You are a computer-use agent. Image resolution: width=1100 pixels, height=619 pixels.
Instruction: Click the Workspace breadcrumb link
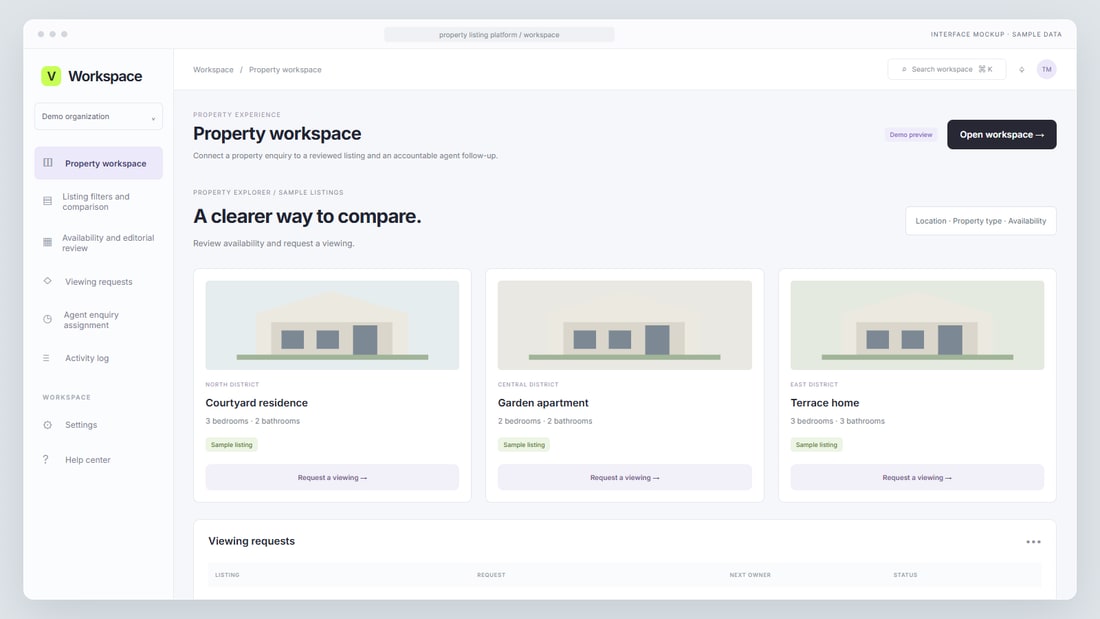(213, 69)
